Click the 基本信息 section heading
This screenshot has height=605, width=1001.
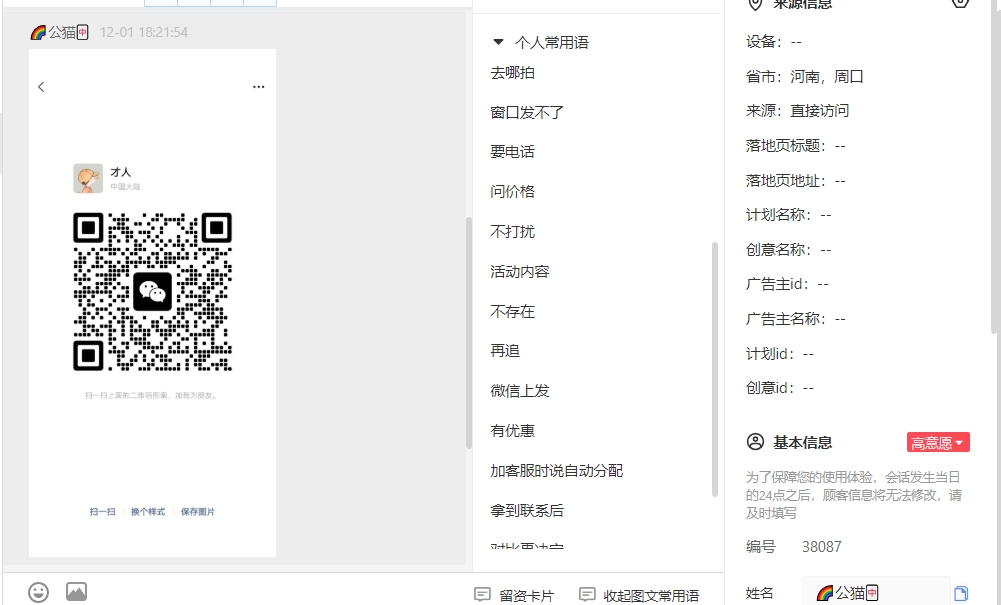click(802, 442)
